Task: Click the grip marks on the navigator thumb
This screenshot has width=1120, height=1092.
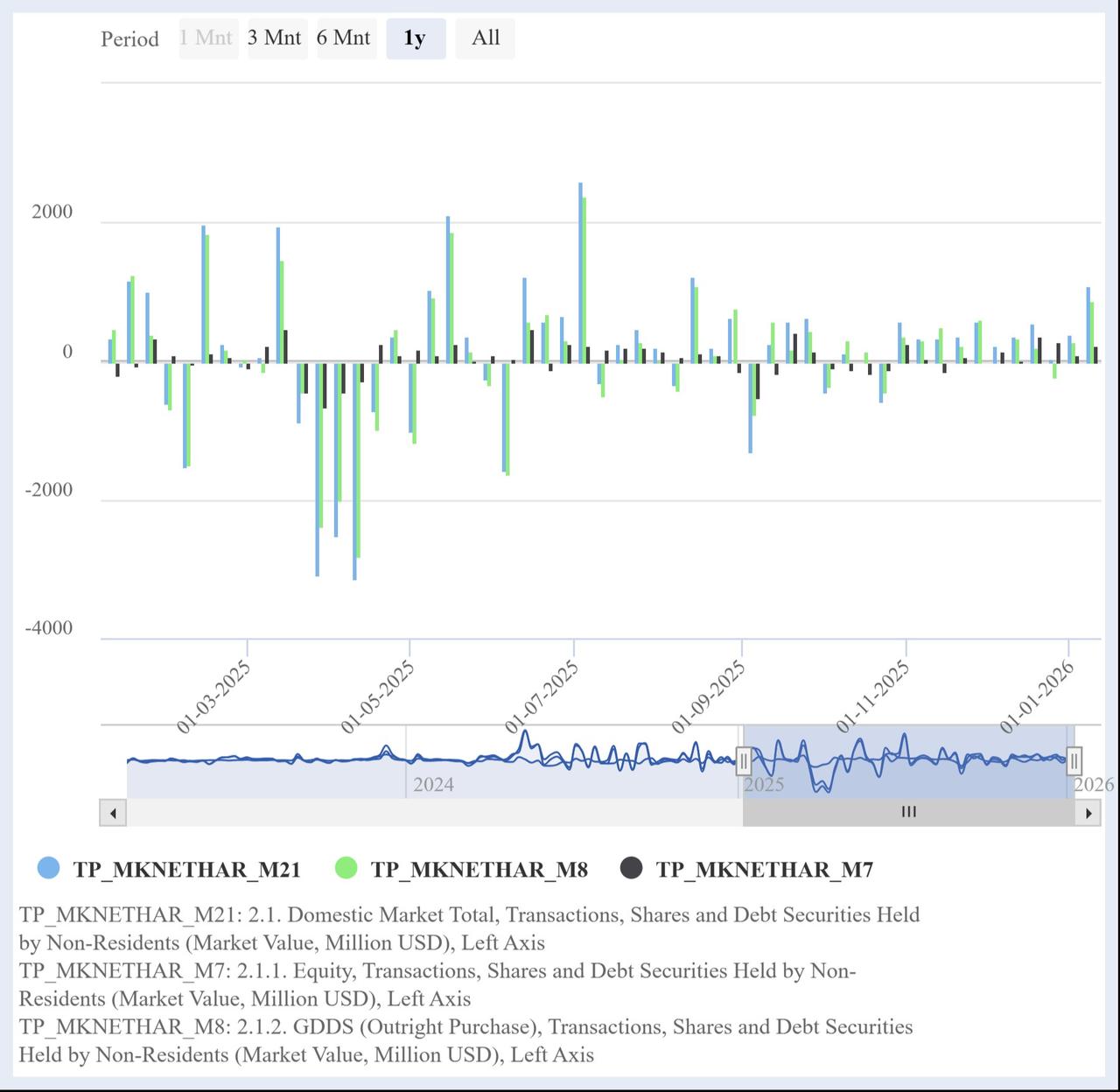Action: [908, 812]
